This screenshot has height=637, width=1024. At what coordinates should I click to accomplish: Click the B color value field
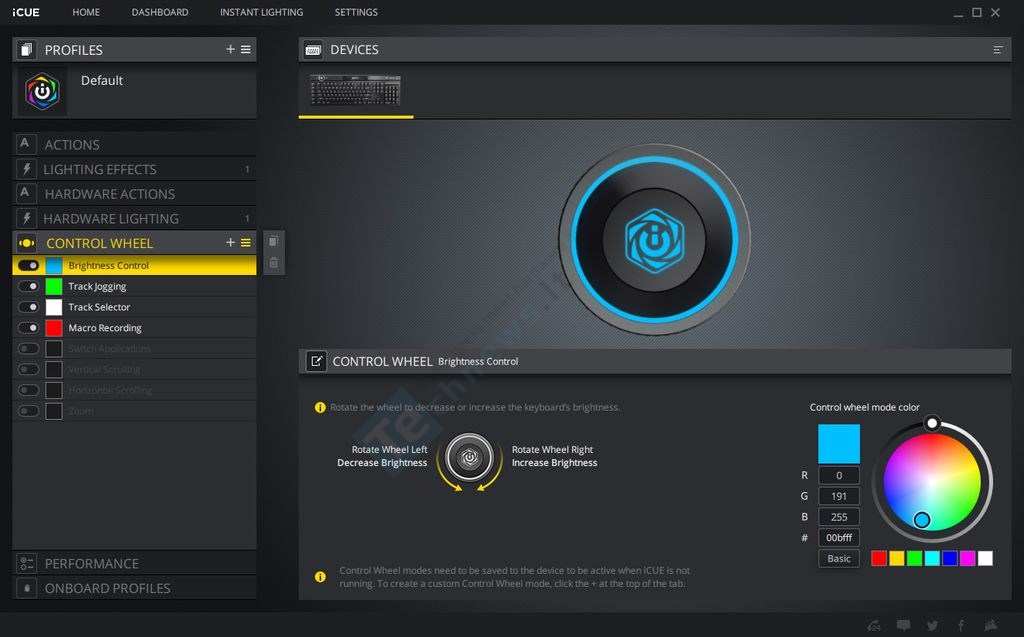pos(839,517)
